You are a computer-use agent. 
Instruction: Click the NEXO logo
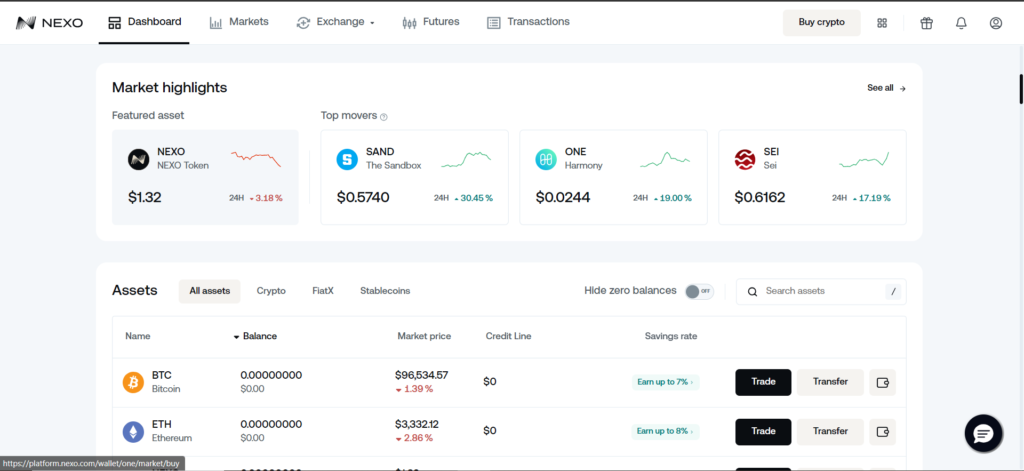pyautogui.click(x=50, y=23)
